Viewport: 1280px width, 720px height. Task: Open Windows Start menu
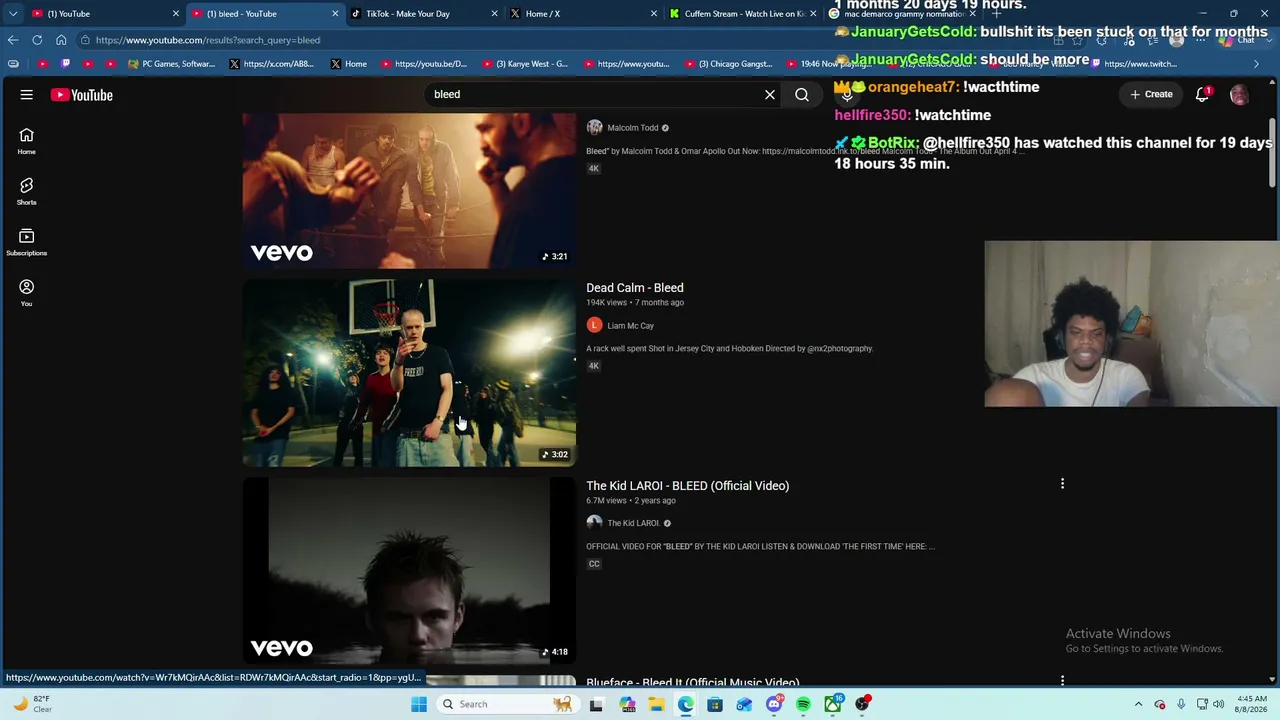(x=419, y=704)
